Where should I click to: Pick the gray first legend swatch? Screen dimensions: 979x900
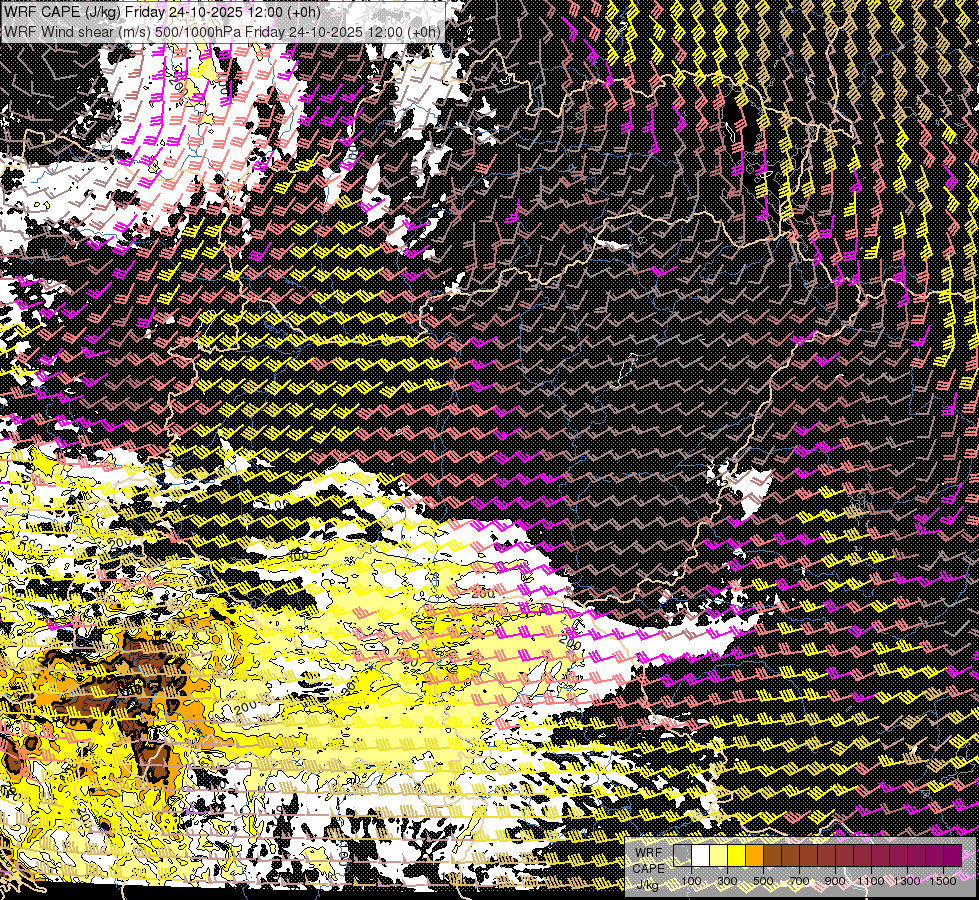point(682,856)
